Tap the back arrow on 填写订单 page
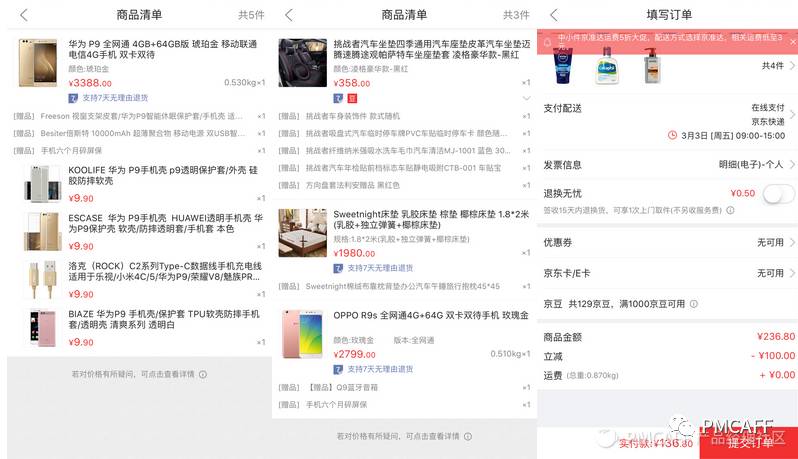The image size is (798, 459). coord(554,15)
